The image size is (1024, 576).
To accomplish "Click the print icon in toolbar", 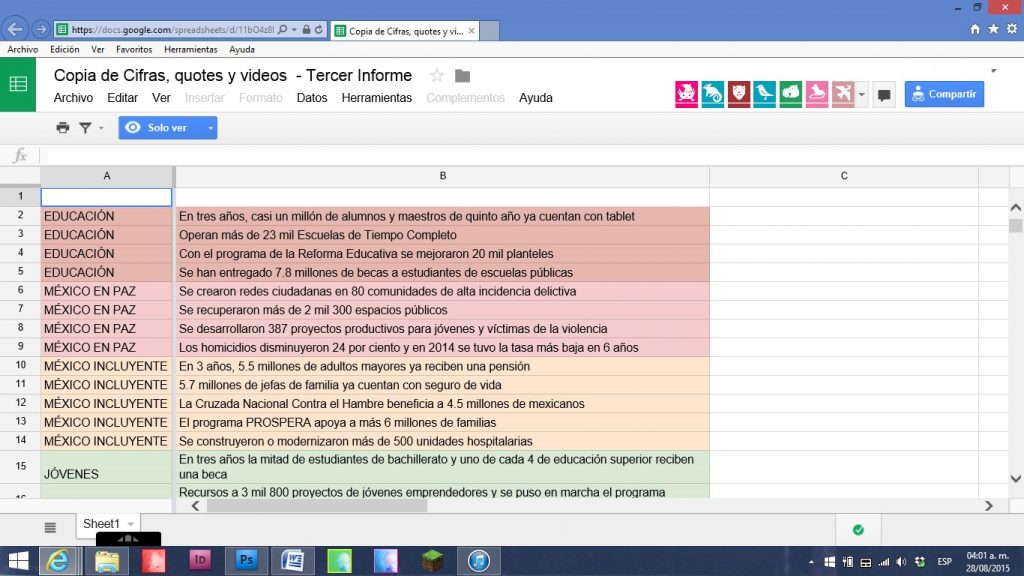I will [63, 128].
